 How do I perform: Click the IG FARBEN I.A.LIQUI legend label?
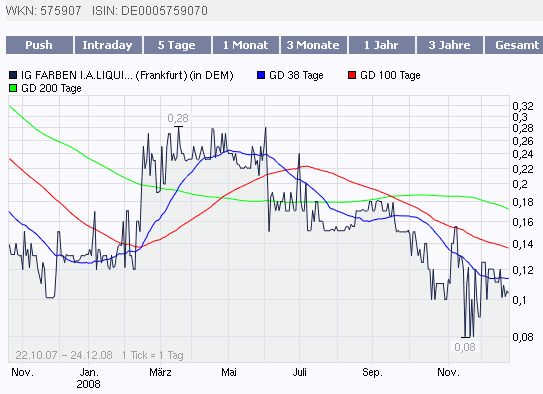(x=127, y=75)
